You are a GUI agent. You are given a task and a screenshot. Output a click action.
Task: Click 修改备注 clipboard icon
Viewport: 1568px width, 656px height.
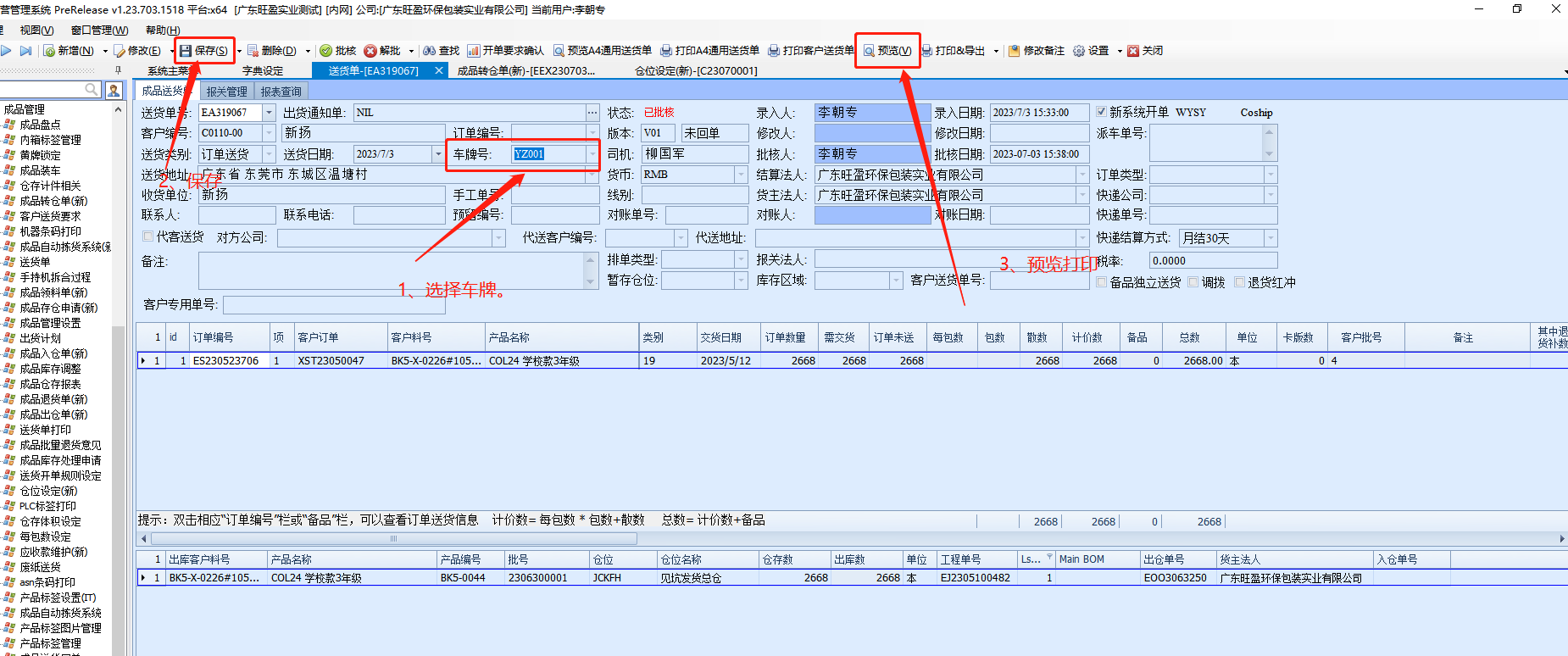pyautogui.click(x=1014, y=51)
